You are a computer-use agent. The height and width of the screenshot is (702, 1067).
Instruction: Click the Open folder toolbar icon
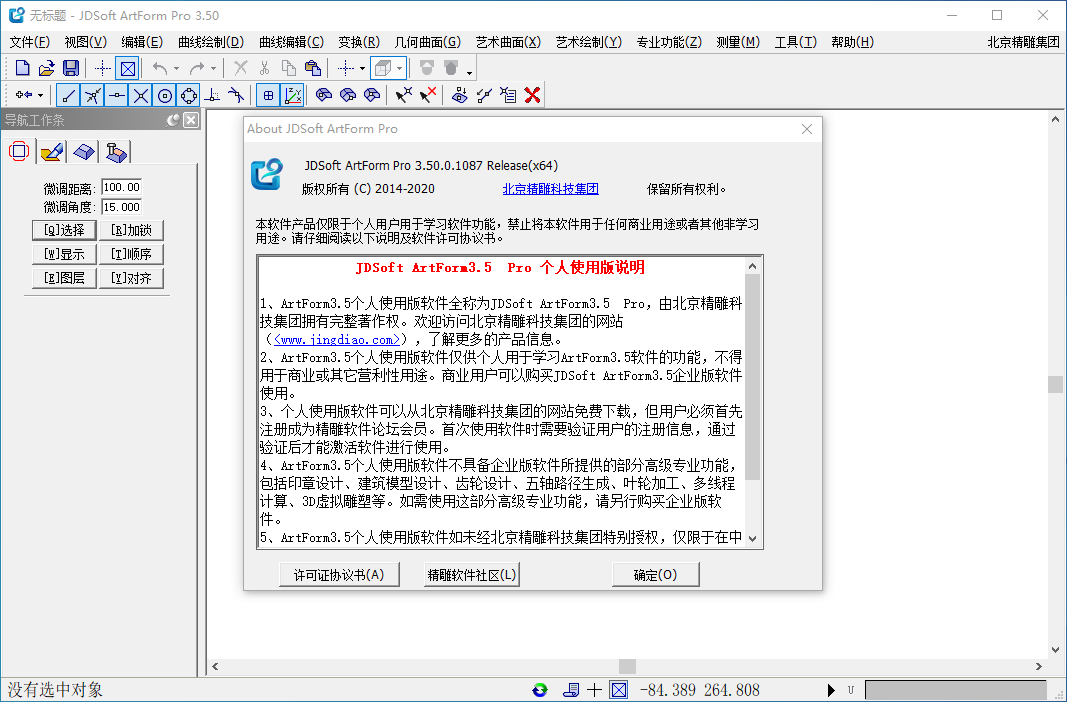tap(46, 68)
